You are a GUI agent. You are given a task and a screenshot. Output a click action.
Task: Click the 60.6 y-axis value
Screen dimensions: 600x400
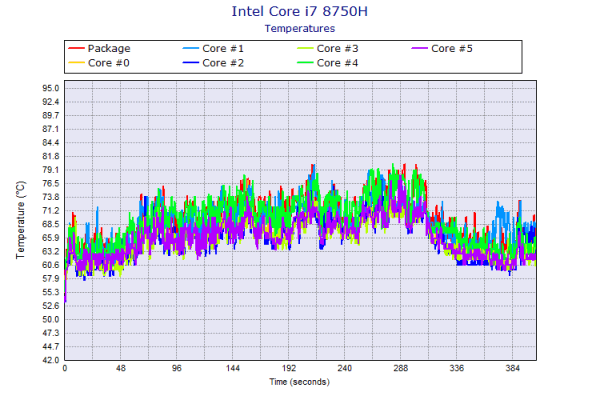51,265
